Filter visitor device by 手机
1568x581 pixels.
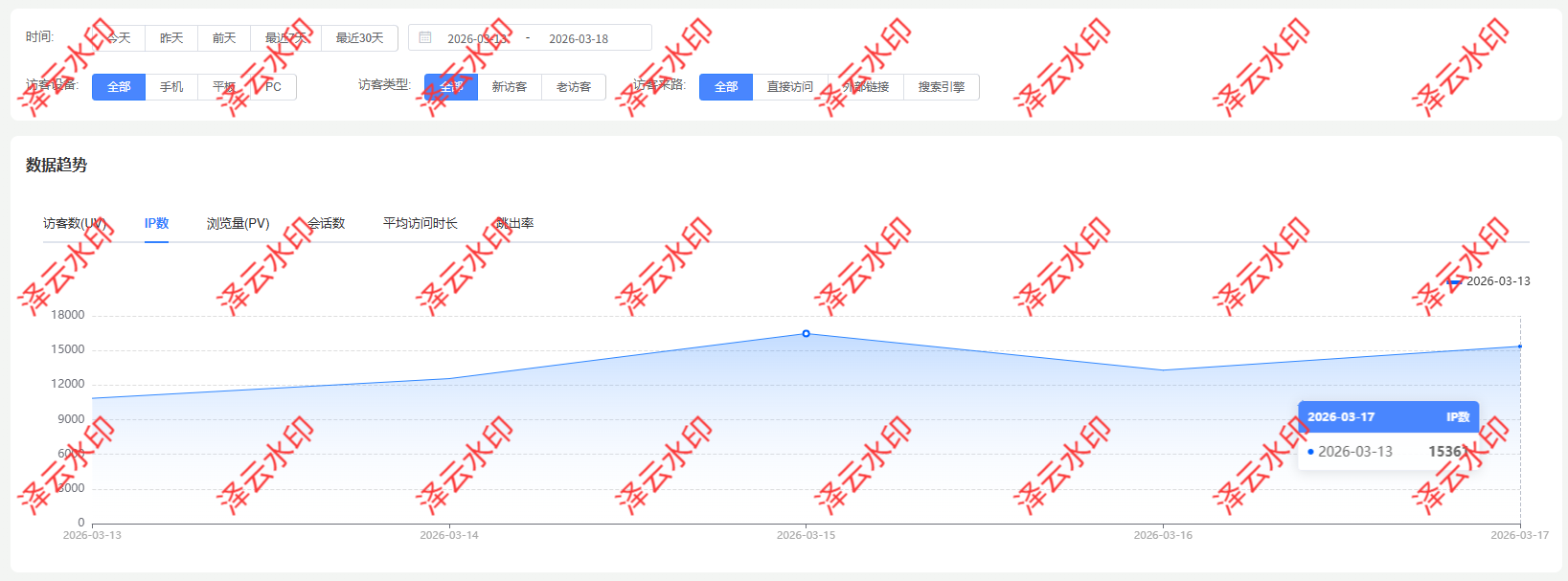point(171,87)
